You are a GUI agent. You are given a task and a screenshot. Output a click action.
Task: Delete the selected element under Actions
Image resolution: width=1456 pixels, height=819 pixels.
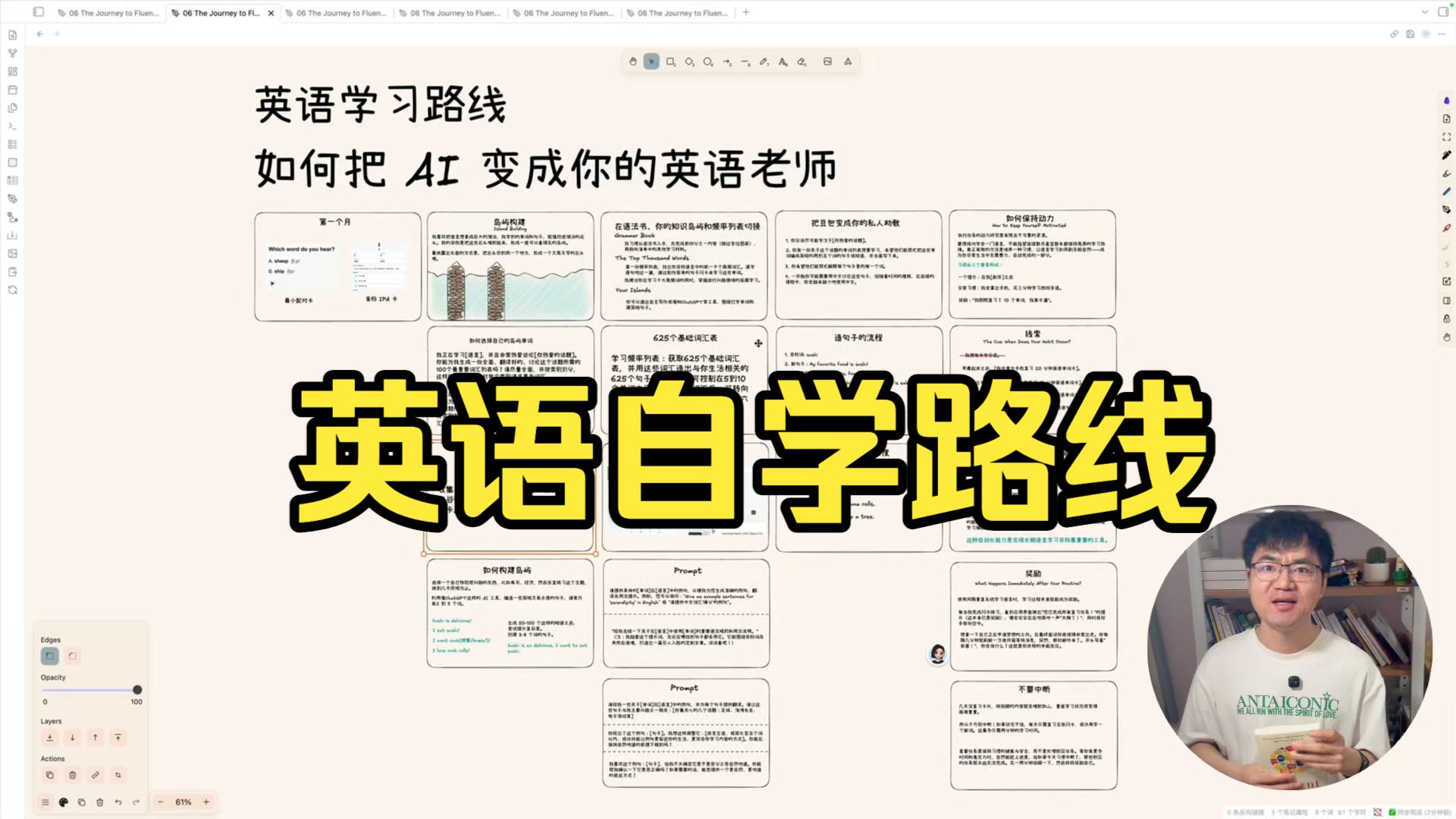coord(73,775)
